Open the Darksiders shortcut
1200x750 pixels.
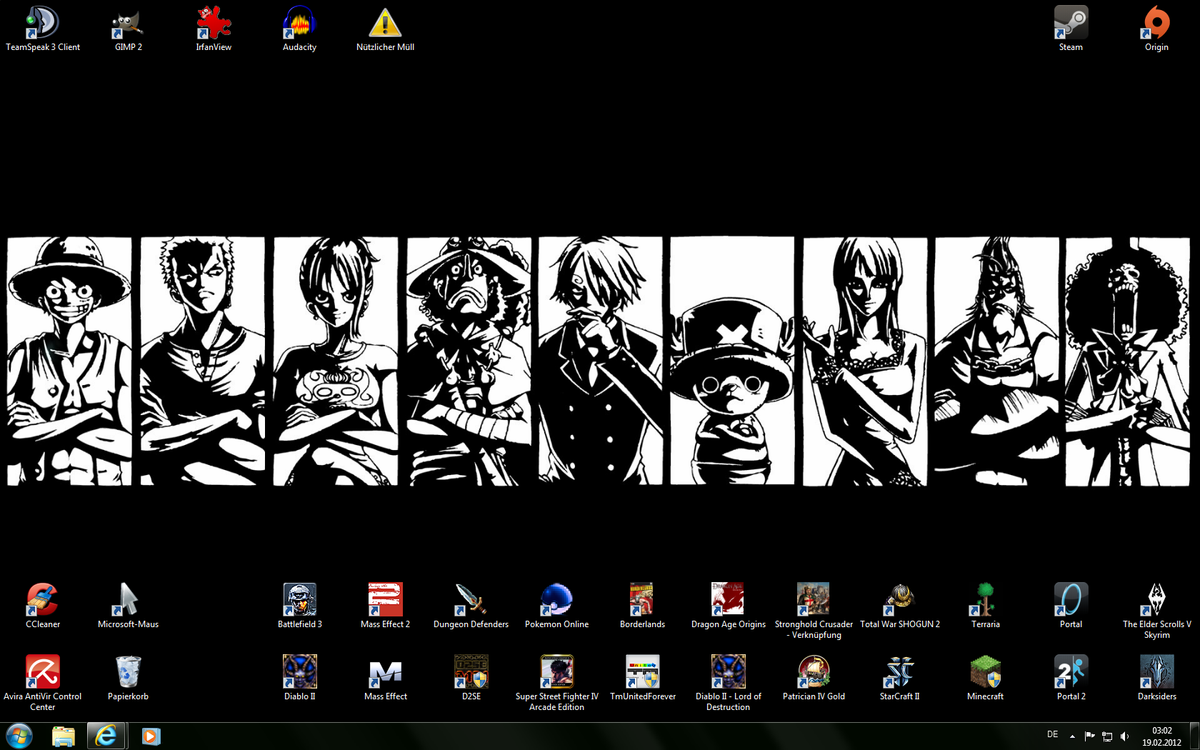click(1157, 678)
